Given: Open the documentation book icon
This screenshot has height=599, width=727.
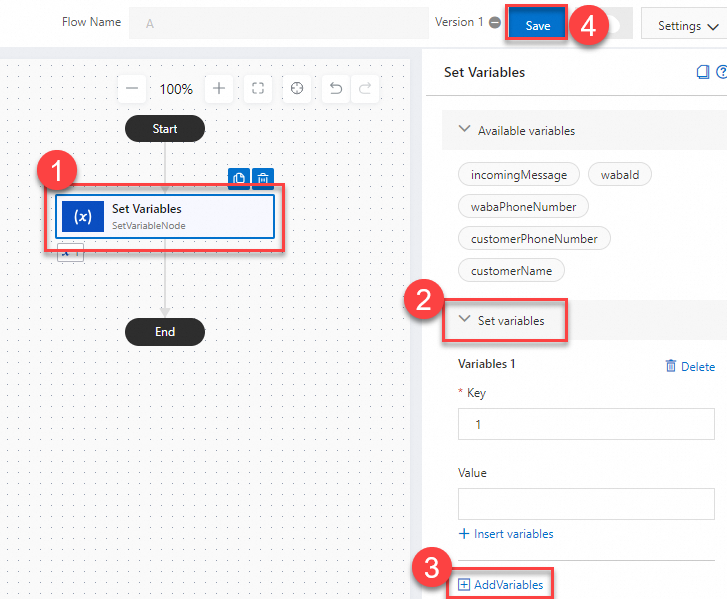Looking at the screenshot, I should 703,72.
